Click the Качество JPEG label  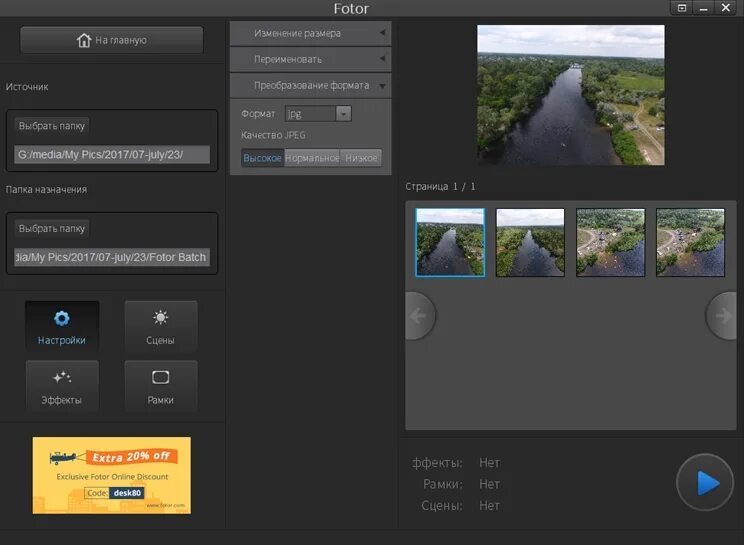pyautogui.click(x=273, y=135)
